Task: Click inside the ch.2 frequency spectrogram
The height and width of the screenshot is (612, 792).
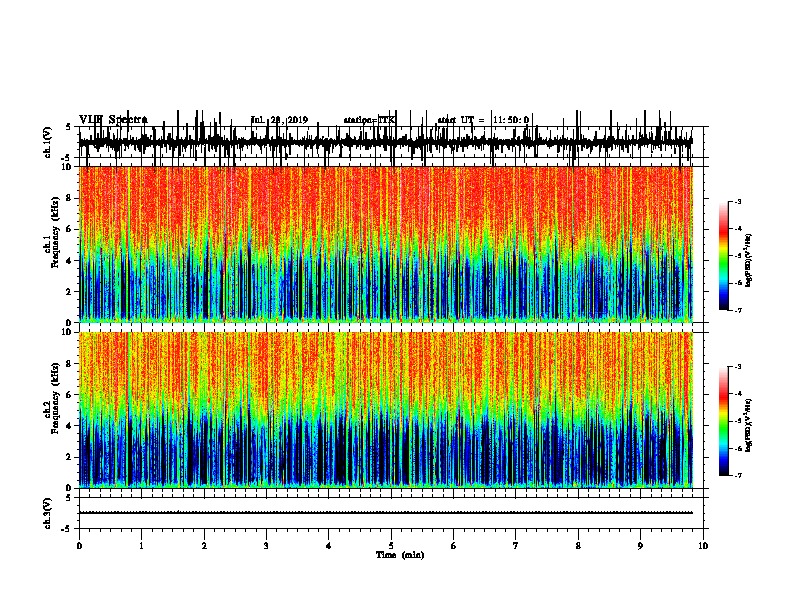Action: coord(385,410)
